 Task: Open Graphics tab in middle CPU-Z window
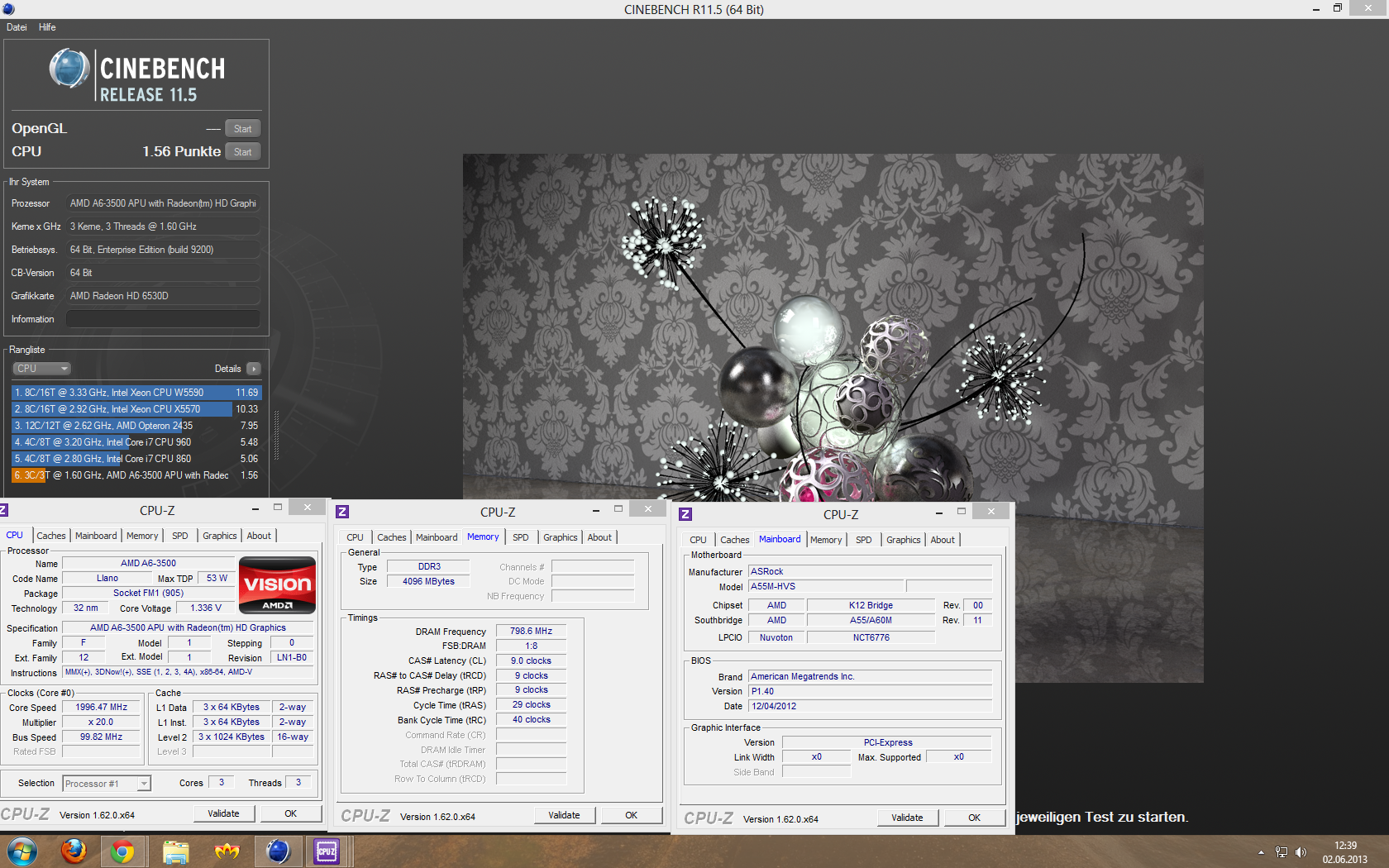pyautogui.click(x=560, y=537)
